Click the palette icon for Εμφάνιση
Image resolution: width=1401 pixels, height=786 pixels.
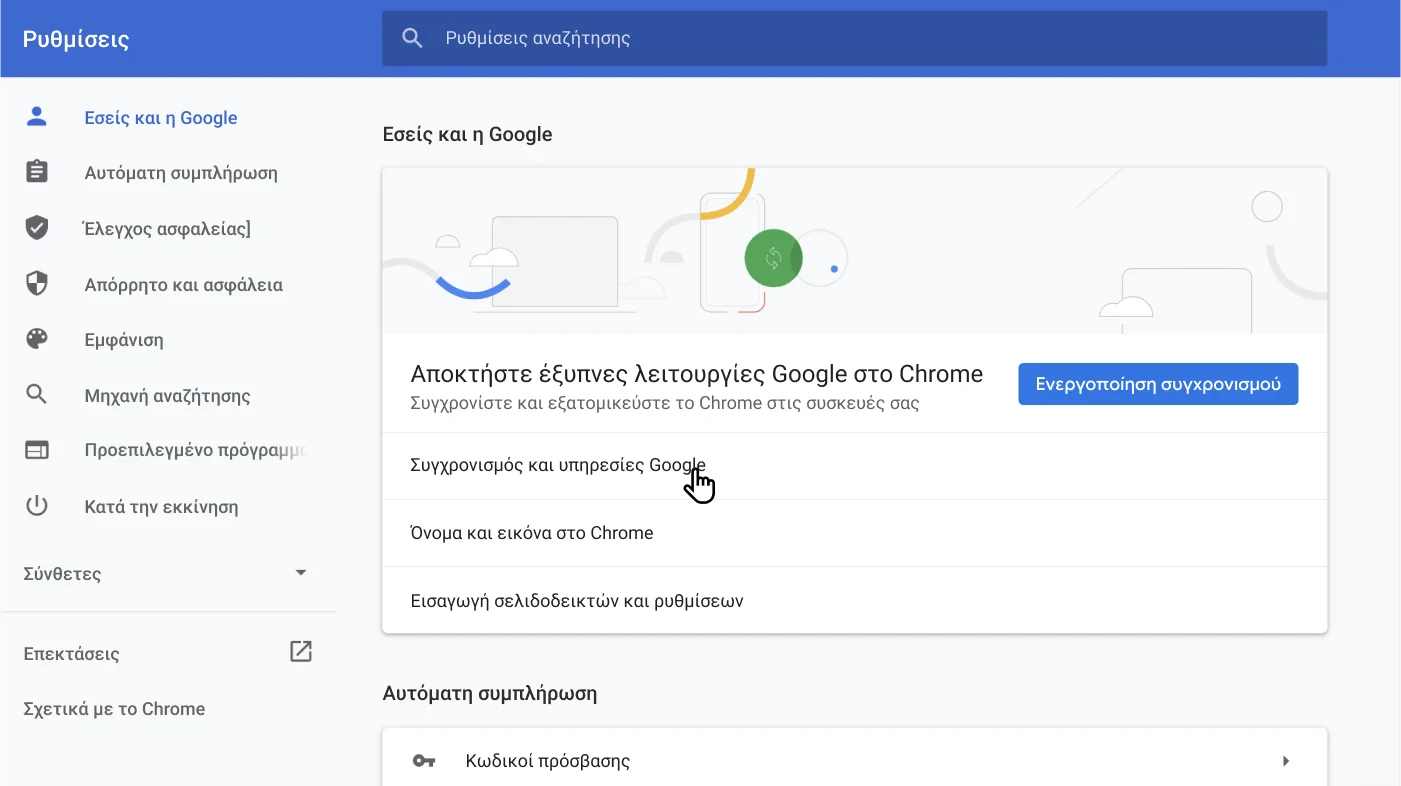point(37,340)
